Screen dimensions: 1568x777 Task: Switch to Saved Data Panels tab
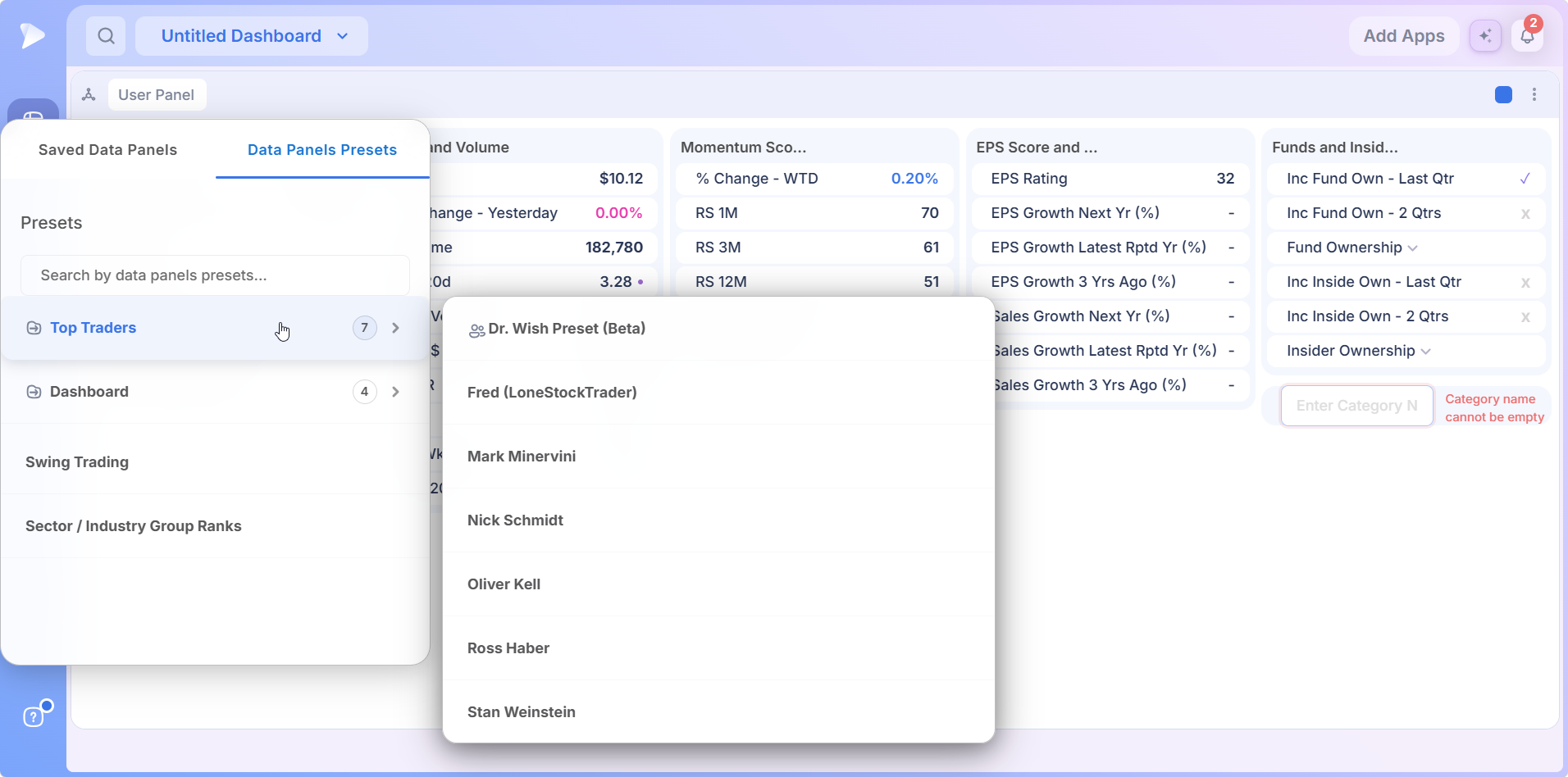point(107,150)
